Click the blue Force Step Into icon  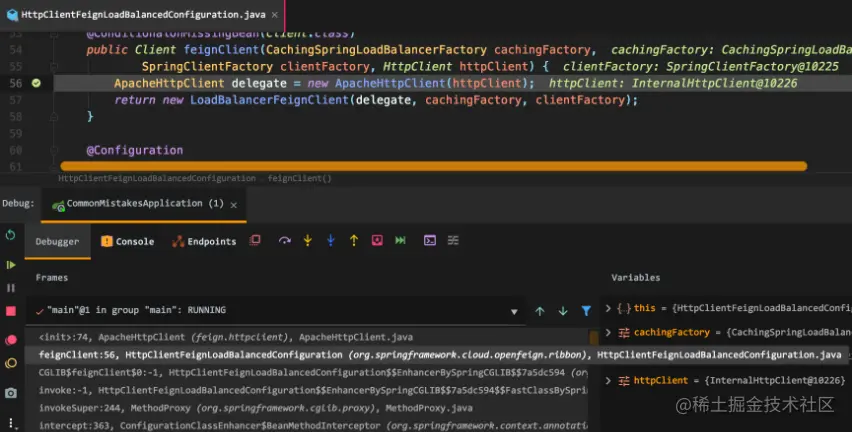(330, 240)
